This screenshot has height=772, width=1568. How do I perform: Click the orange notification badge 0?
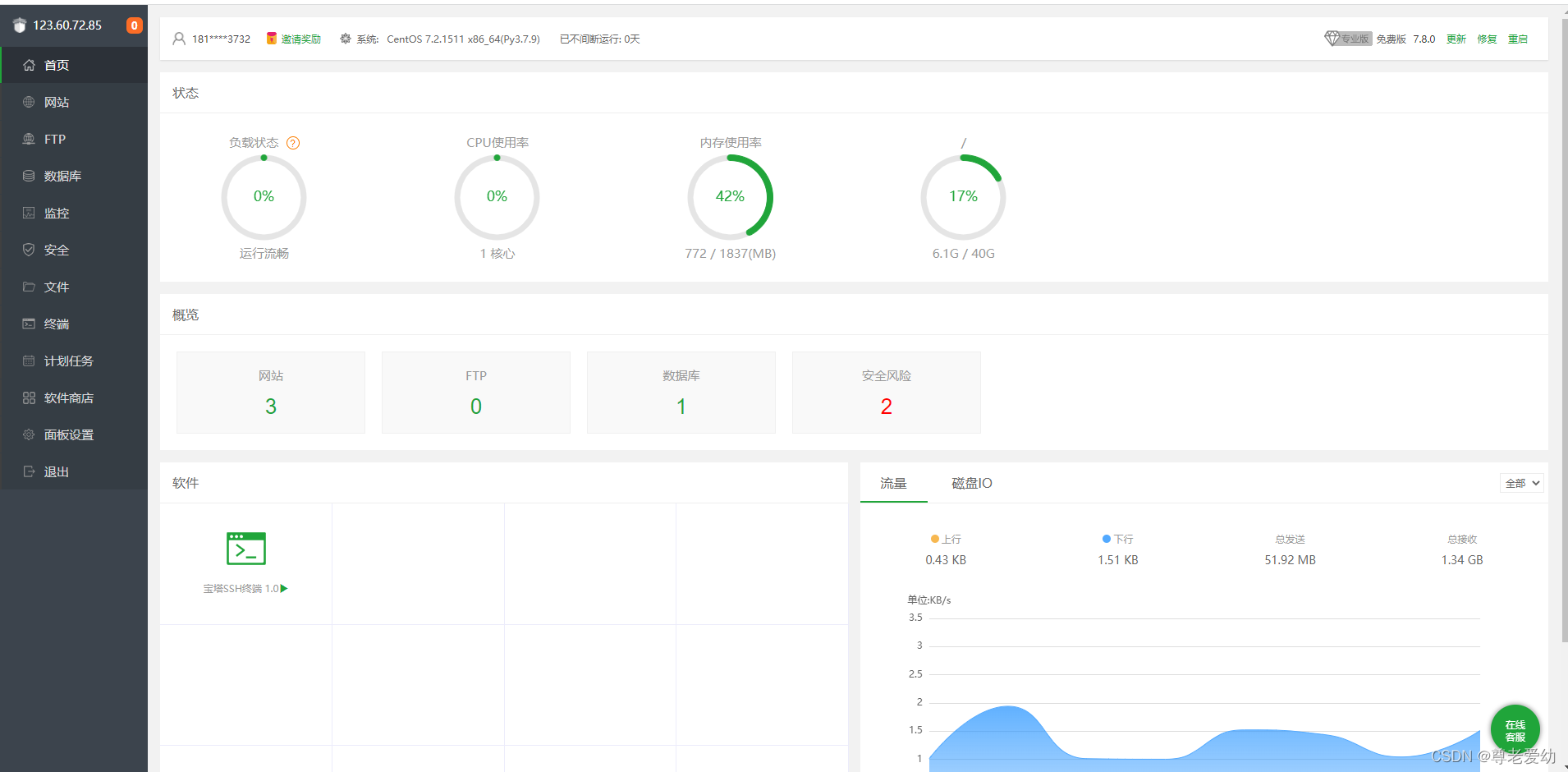135,25
